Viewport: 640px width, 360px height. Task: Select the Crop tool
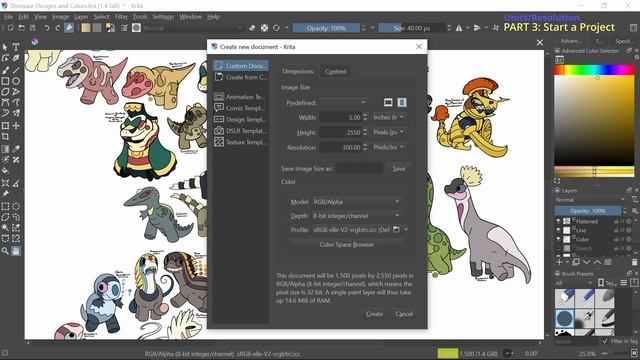5,137
